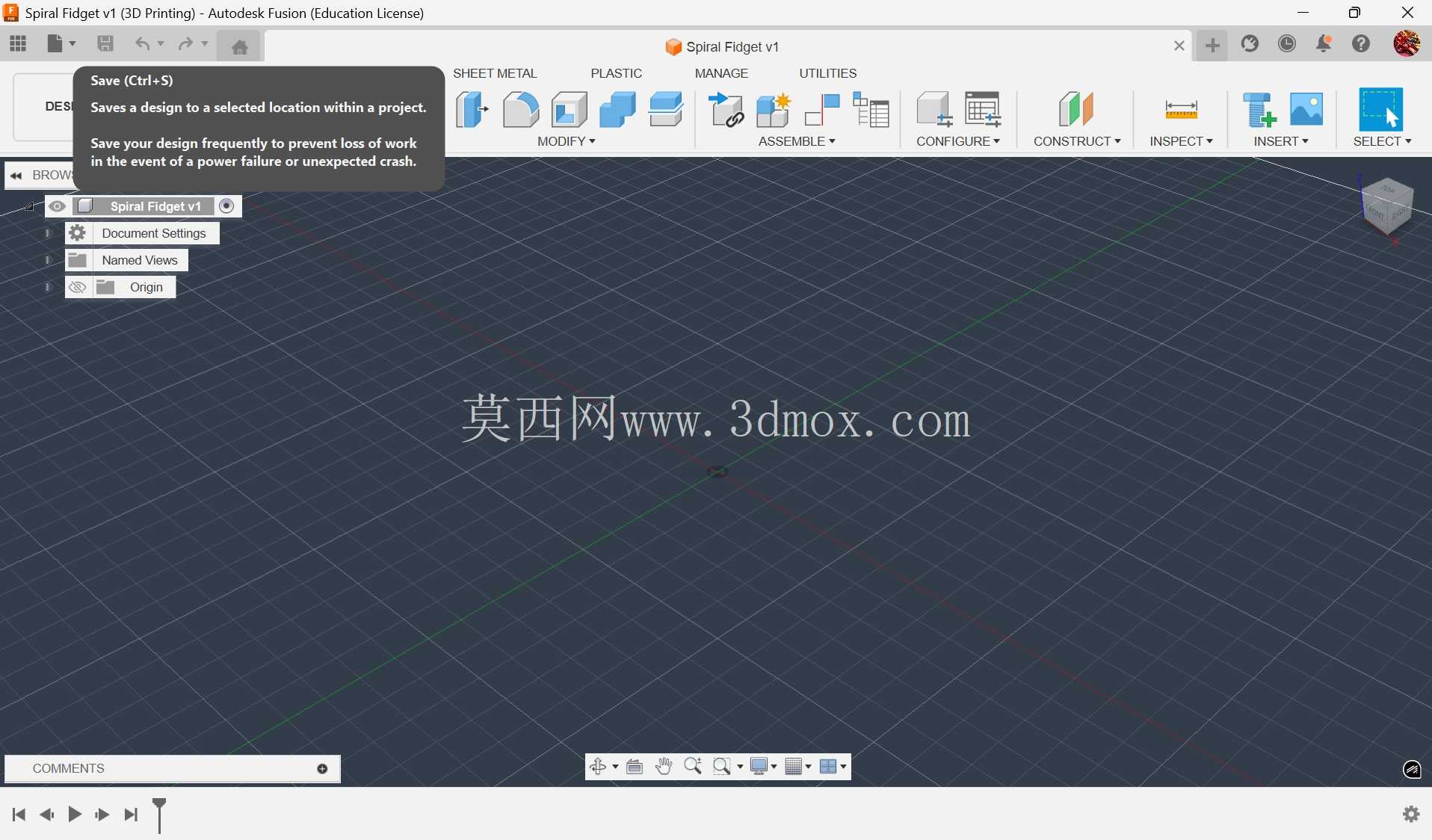The image size is (1432, 840).
Task: Open the Data Panel grid icon
Action: coord(18,44)
